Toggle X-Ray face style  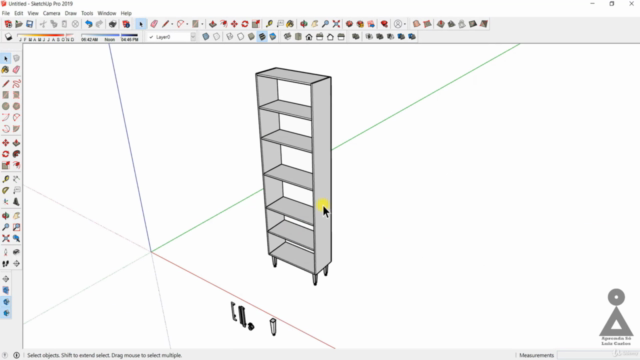tap(206, 37)
